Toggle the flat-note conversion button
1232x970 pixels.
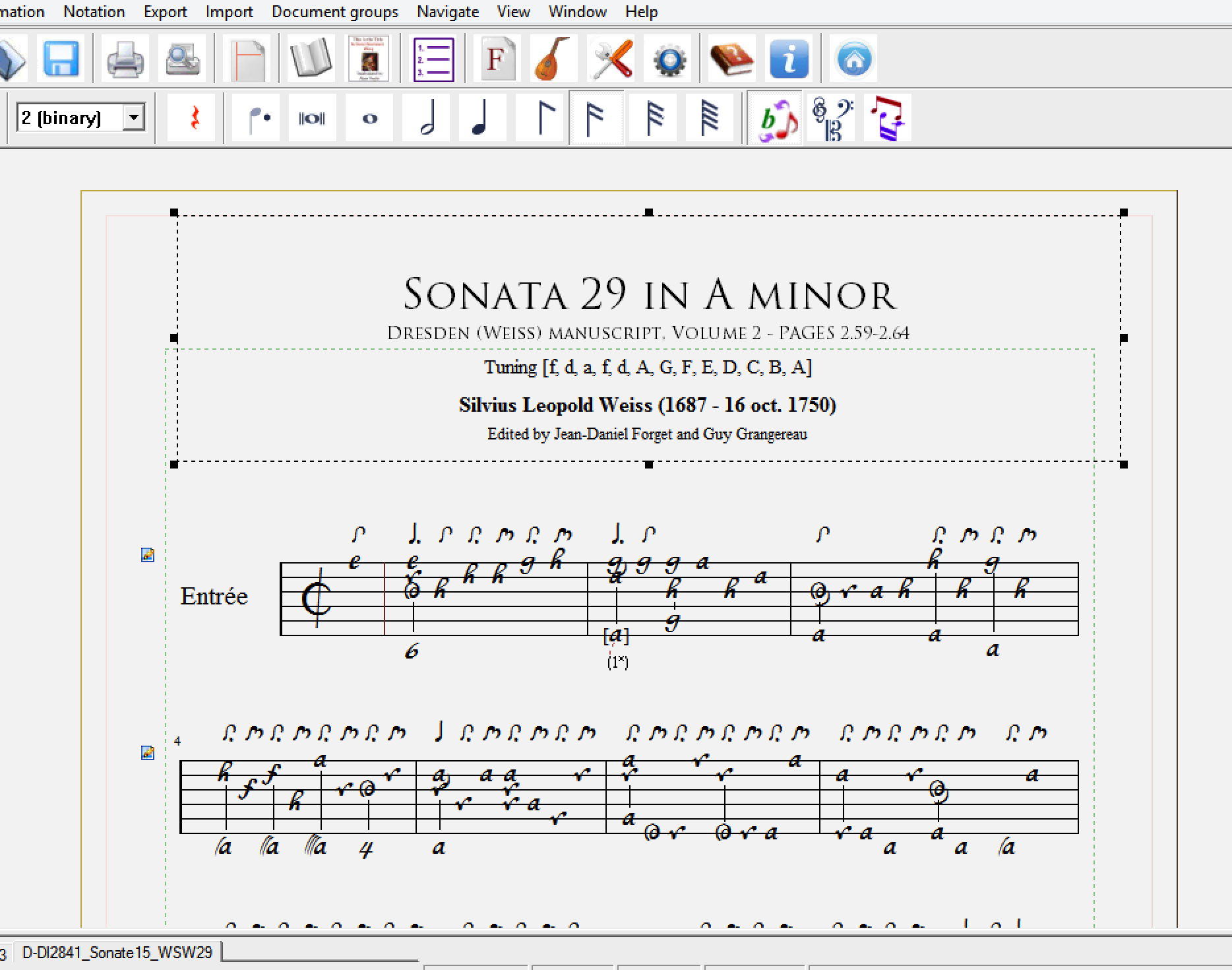point(776,119)
